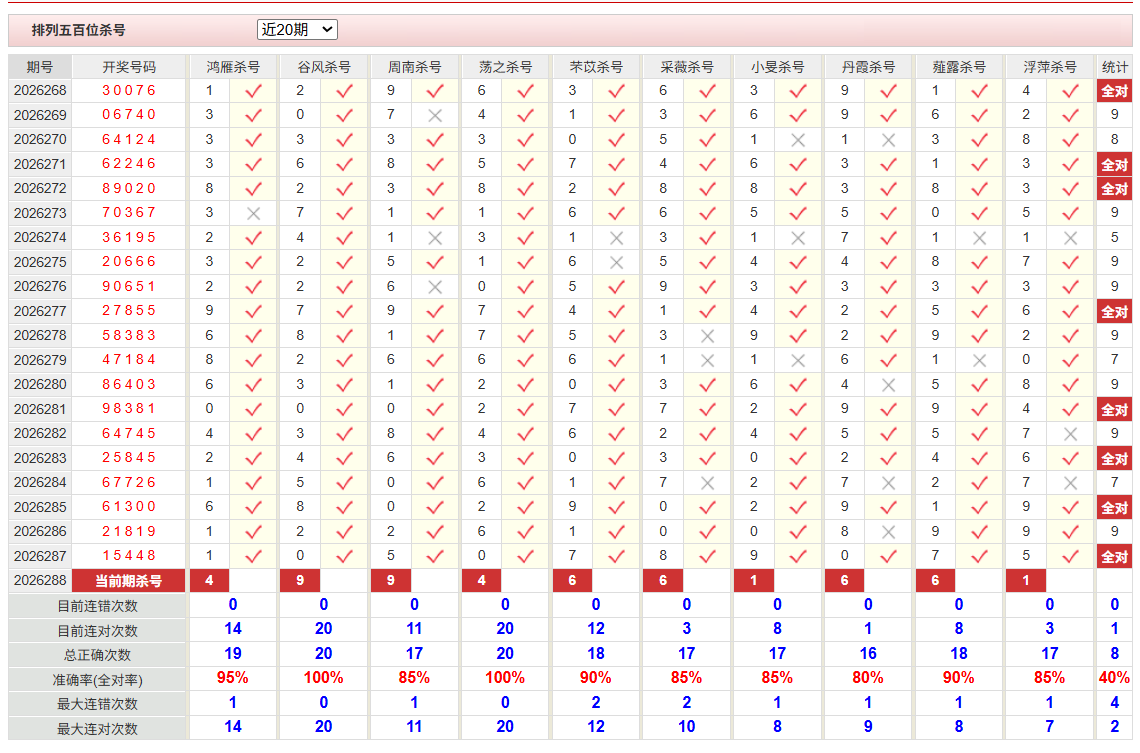Viewport: 1140px width, 753px height.
Task: Click the red 4 under 鸿雁杀号 in row 2026288
Action: click(209, 581)
